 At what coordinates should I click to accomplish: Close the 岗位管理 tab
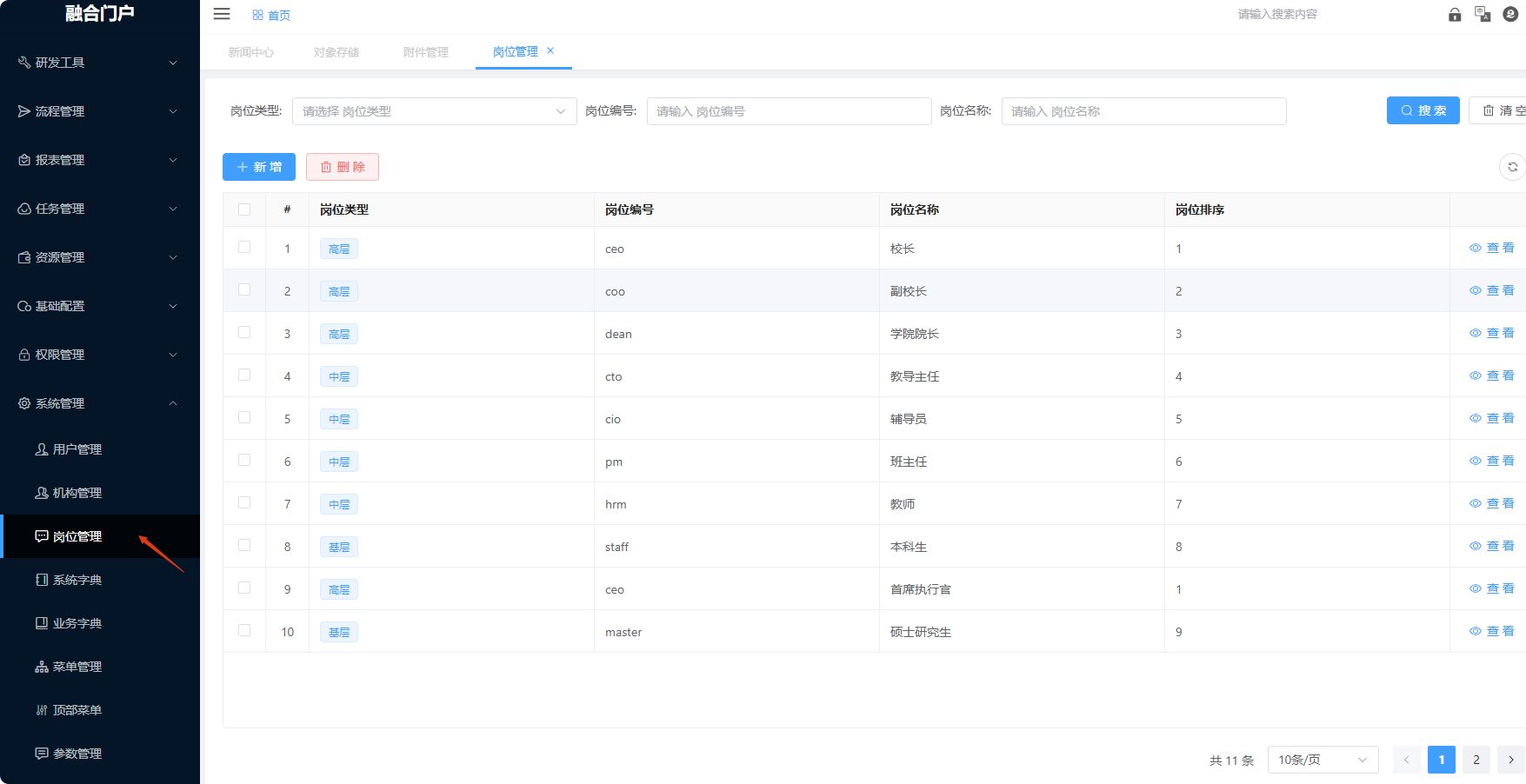tap(550, 51)
